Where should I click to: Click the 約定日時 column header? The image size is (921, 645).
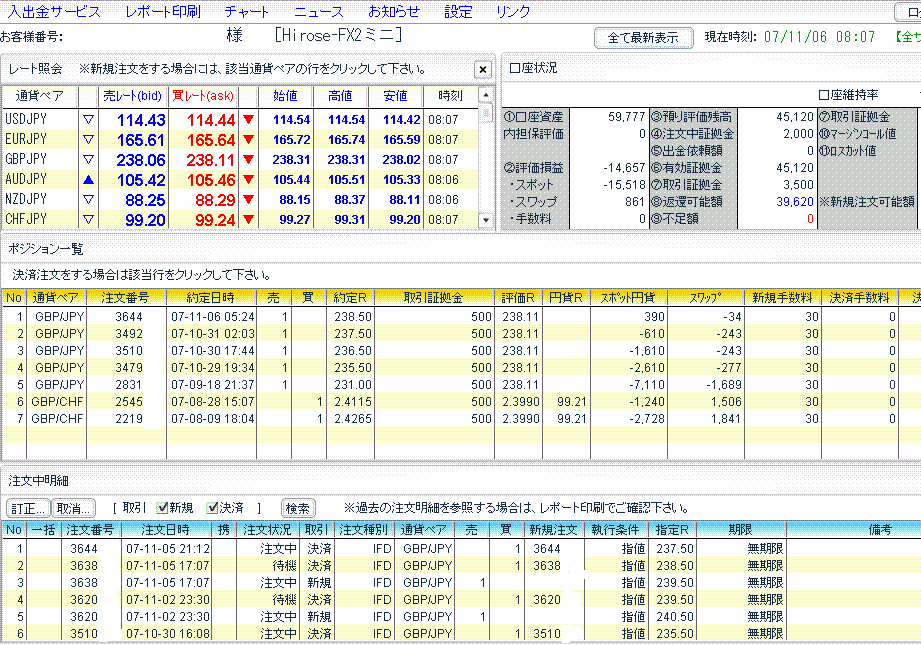point(211,298)
